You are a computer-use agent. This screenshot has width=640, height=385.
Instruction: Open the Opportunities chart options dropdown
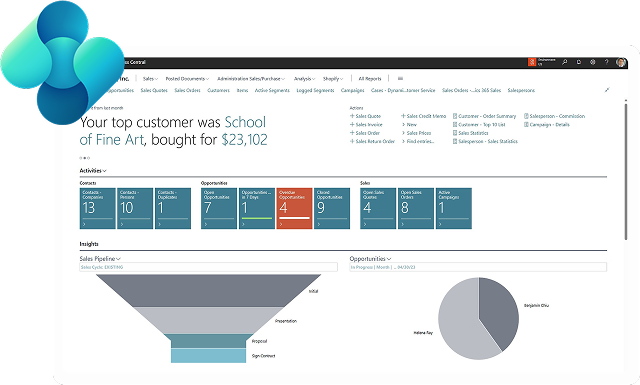point(389,258)
